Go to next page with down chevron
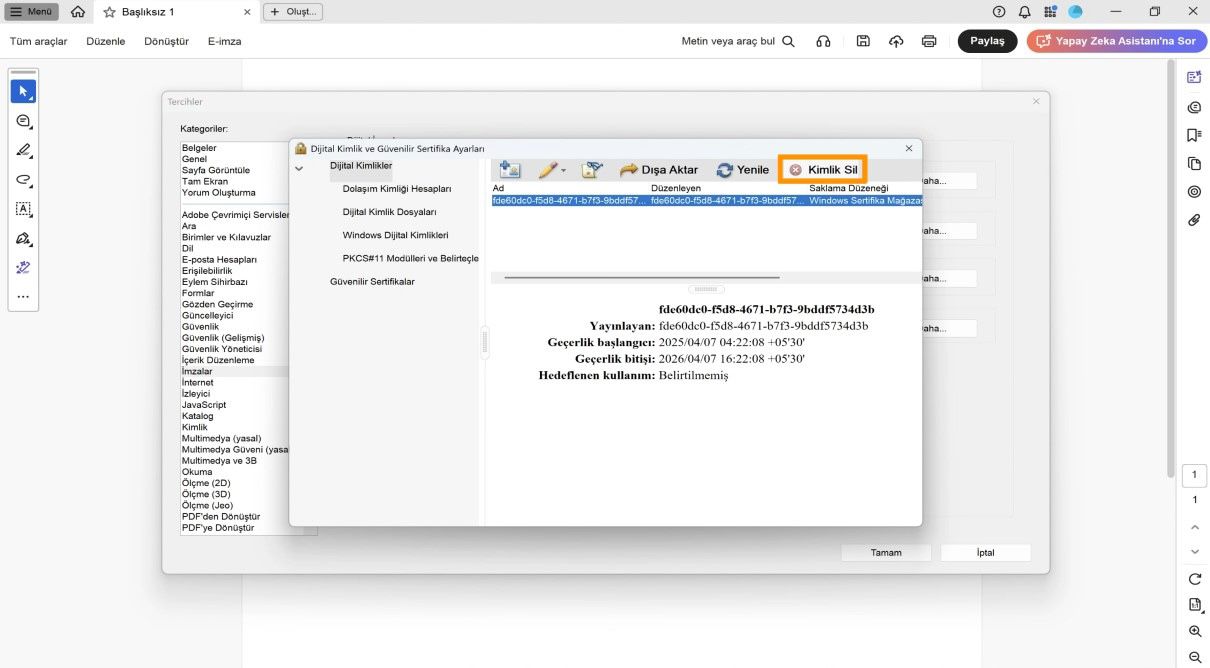This screenshot has width=1210, height=668. (x=1195, y=551)
